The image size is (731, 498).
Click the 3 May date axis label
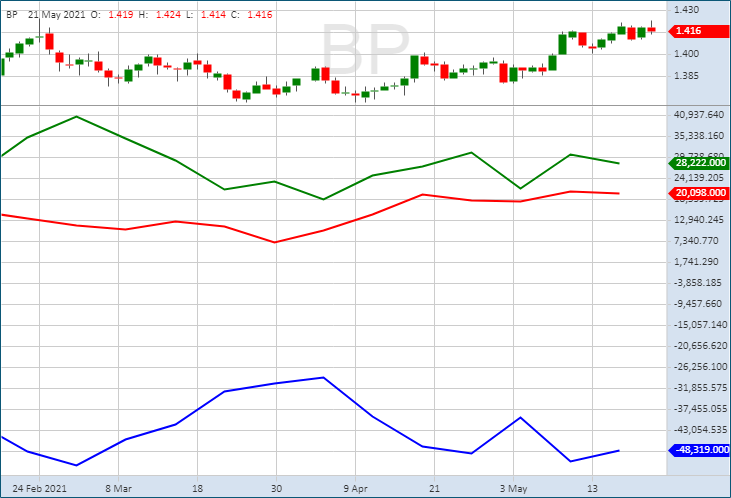[513, 488]
